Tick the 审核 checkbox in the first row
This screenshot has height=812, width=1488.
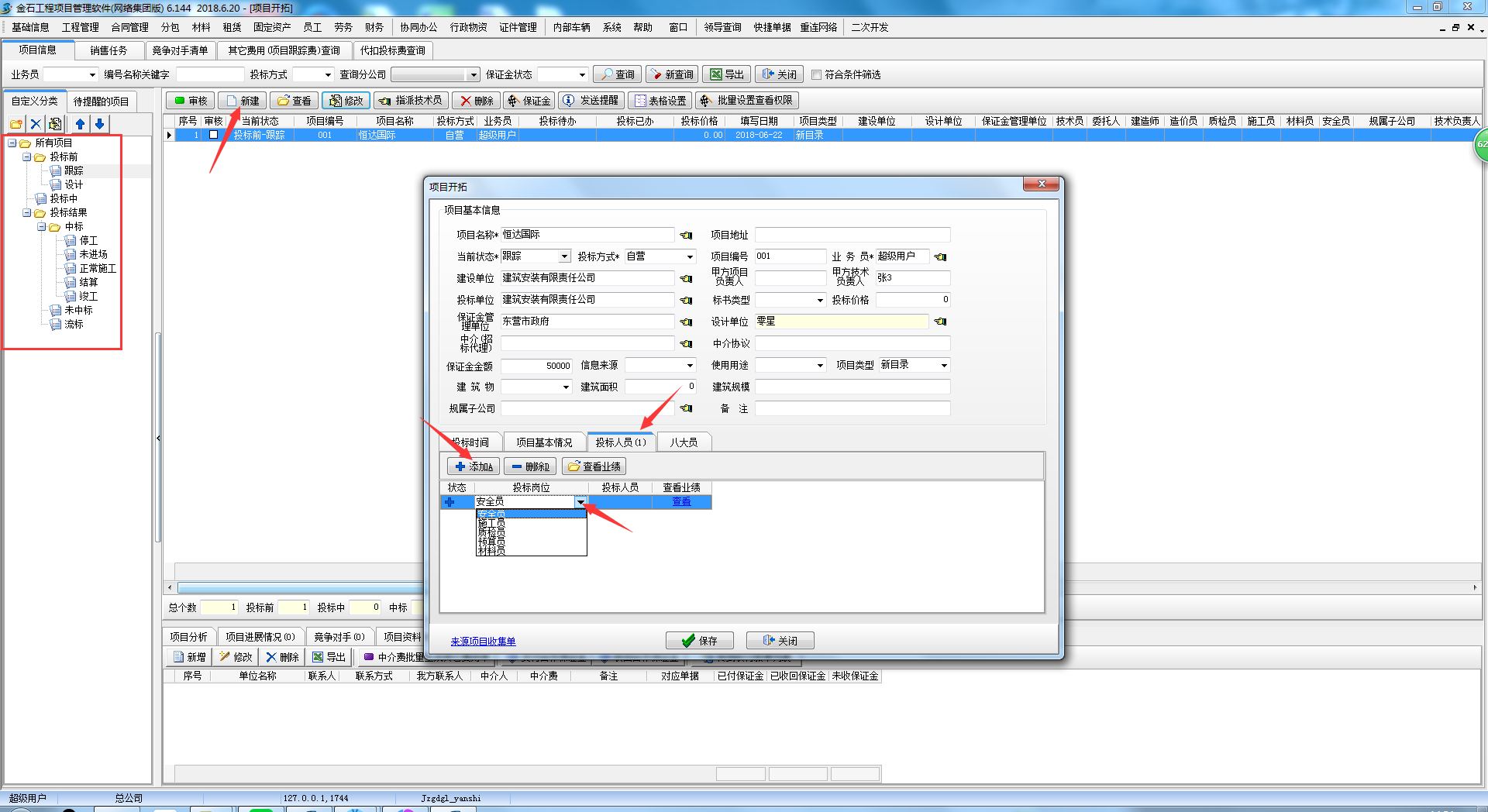pos(214,135)
